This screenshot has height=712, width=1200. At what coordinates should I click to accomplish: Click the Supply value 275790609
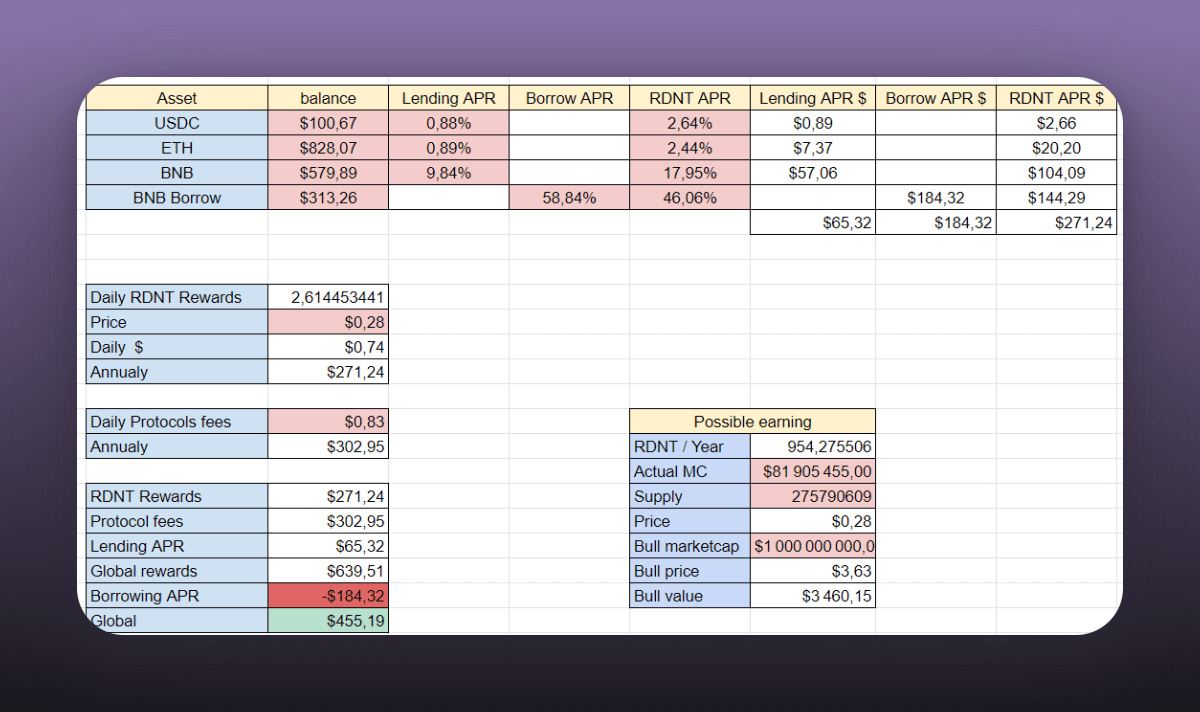click(x=812, y=496)
